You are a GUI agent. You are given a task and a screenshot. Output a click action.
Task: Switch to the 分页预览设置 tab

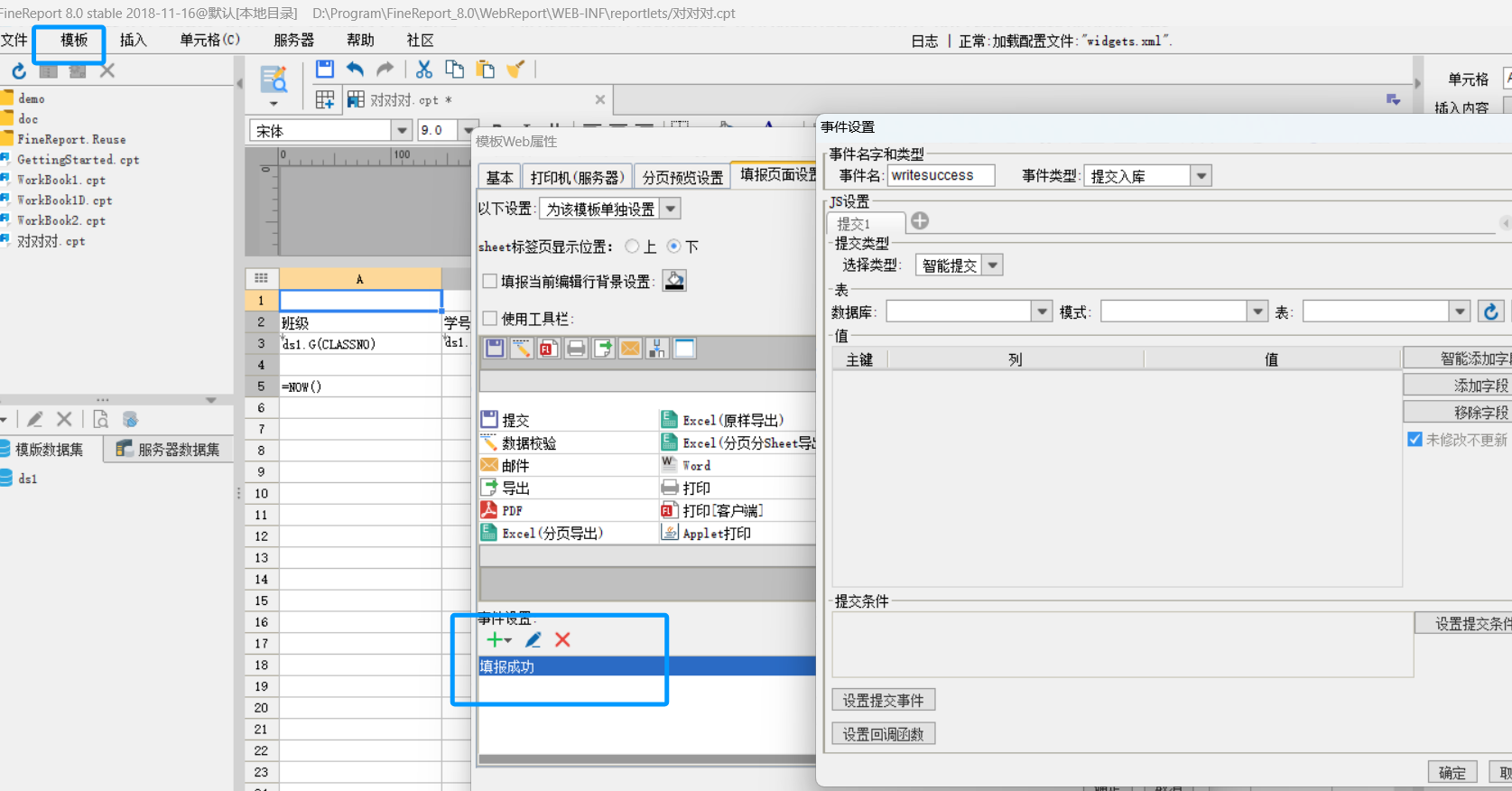click(682, 177)
